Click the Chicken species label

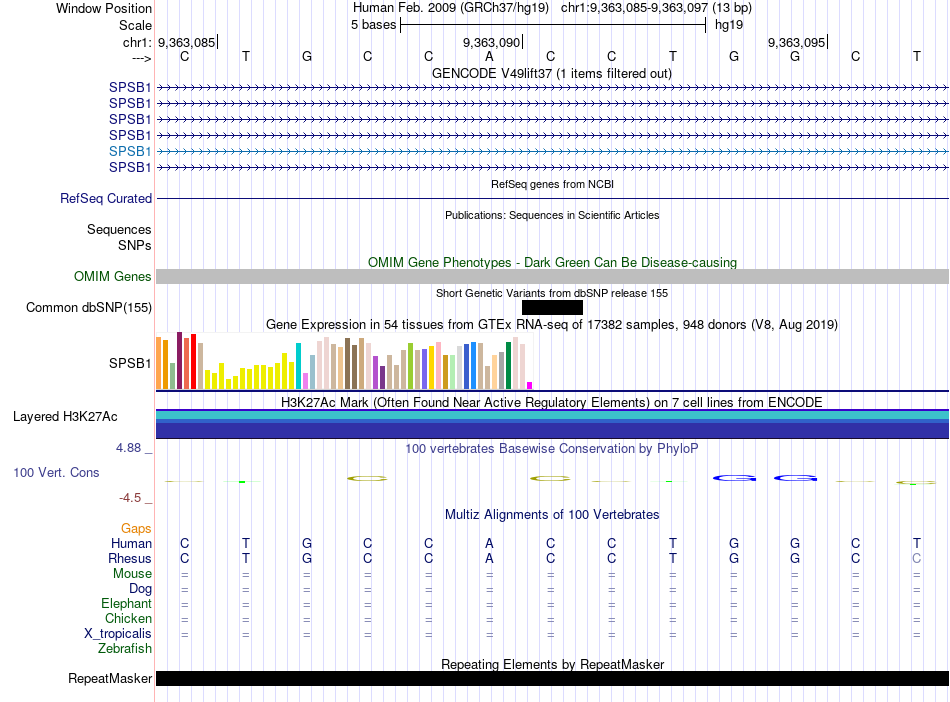point(128,618)
